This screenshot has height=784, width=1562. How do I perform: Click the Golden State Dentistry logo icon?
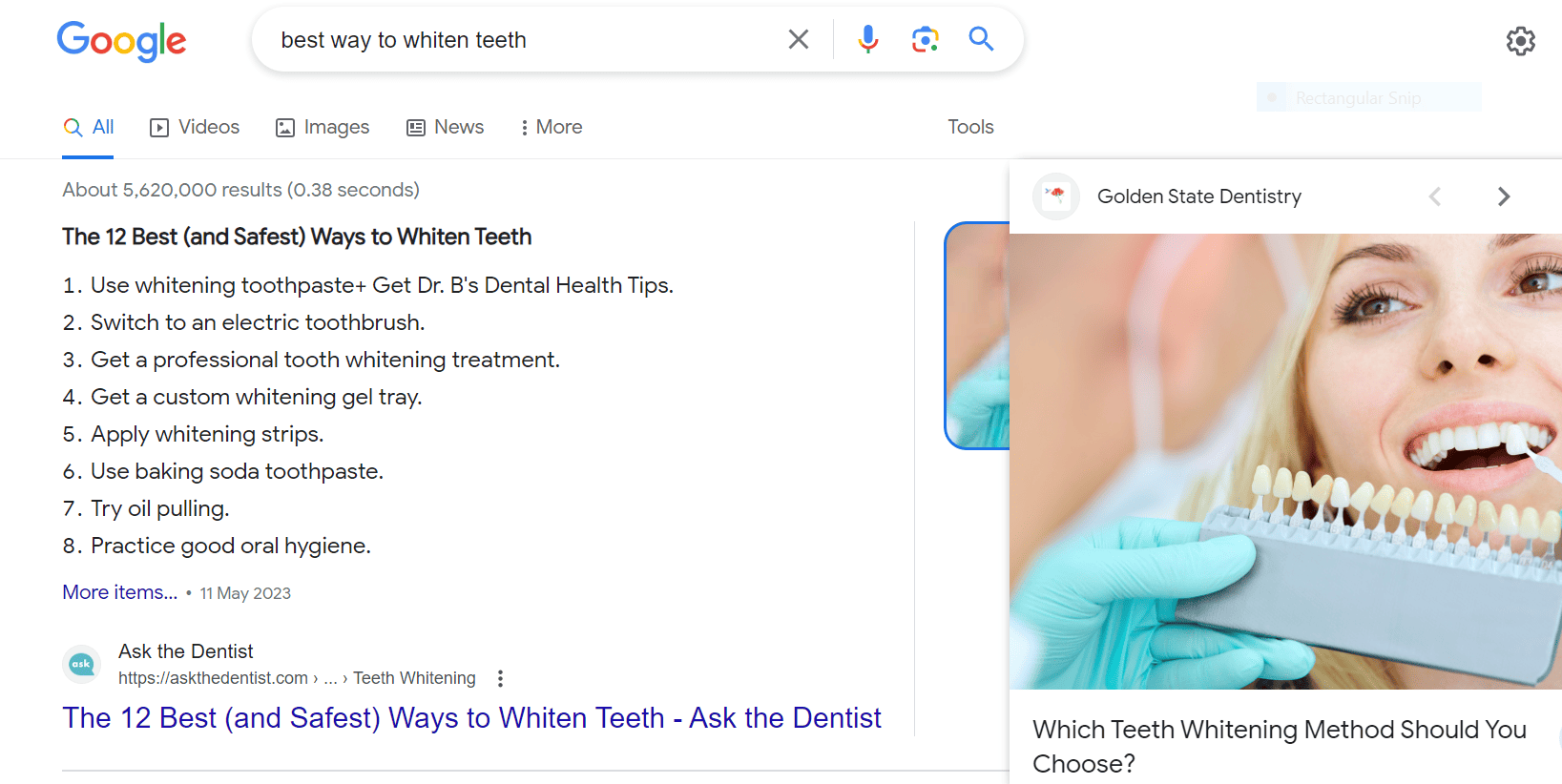1055,196
